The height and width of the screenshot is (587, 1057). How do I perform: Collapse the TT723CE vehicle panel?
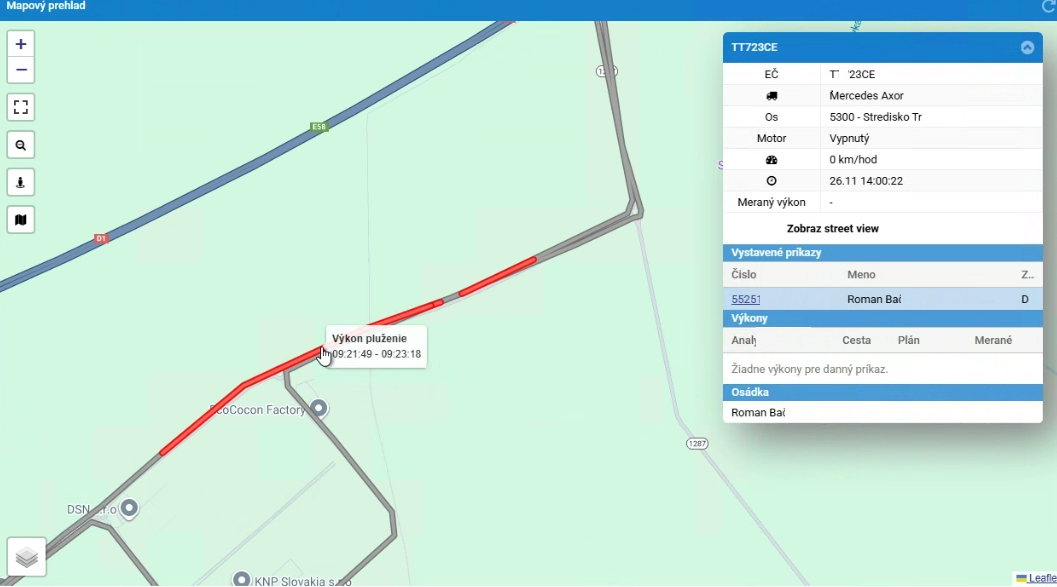pos(1027,47)
